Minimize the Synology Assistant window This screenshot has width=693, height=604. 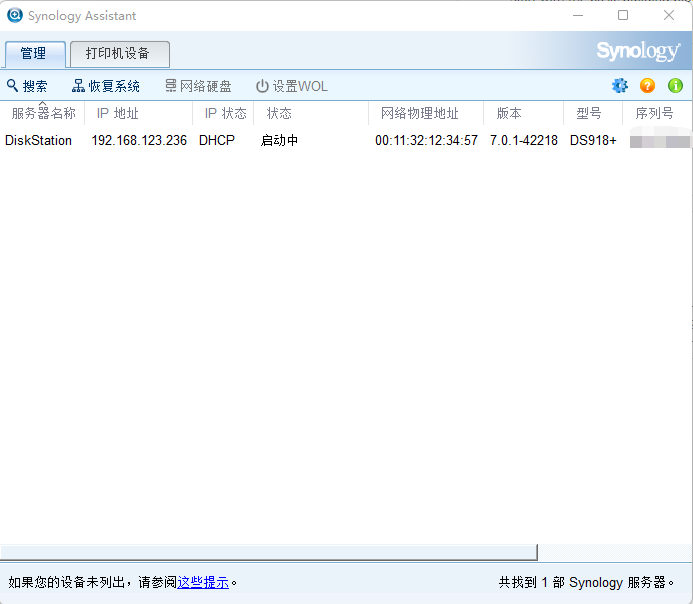pyautogui.click(x=578, y=15)
